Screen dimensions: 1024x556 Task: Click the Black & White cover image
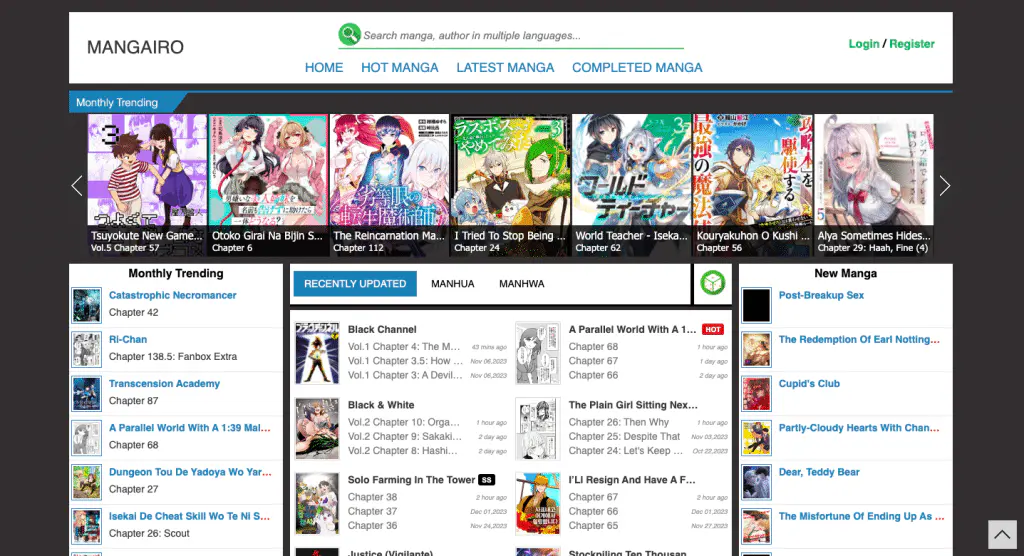[317, 429]
